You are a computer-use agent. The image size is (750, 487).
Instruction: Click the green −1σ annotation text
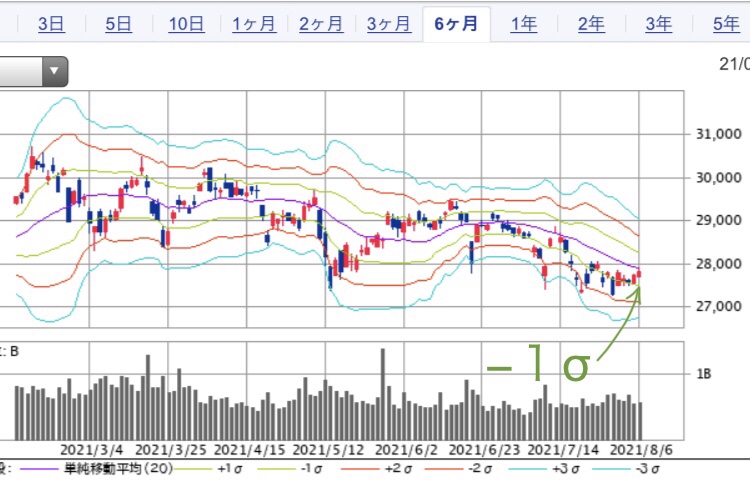[537, 367]
